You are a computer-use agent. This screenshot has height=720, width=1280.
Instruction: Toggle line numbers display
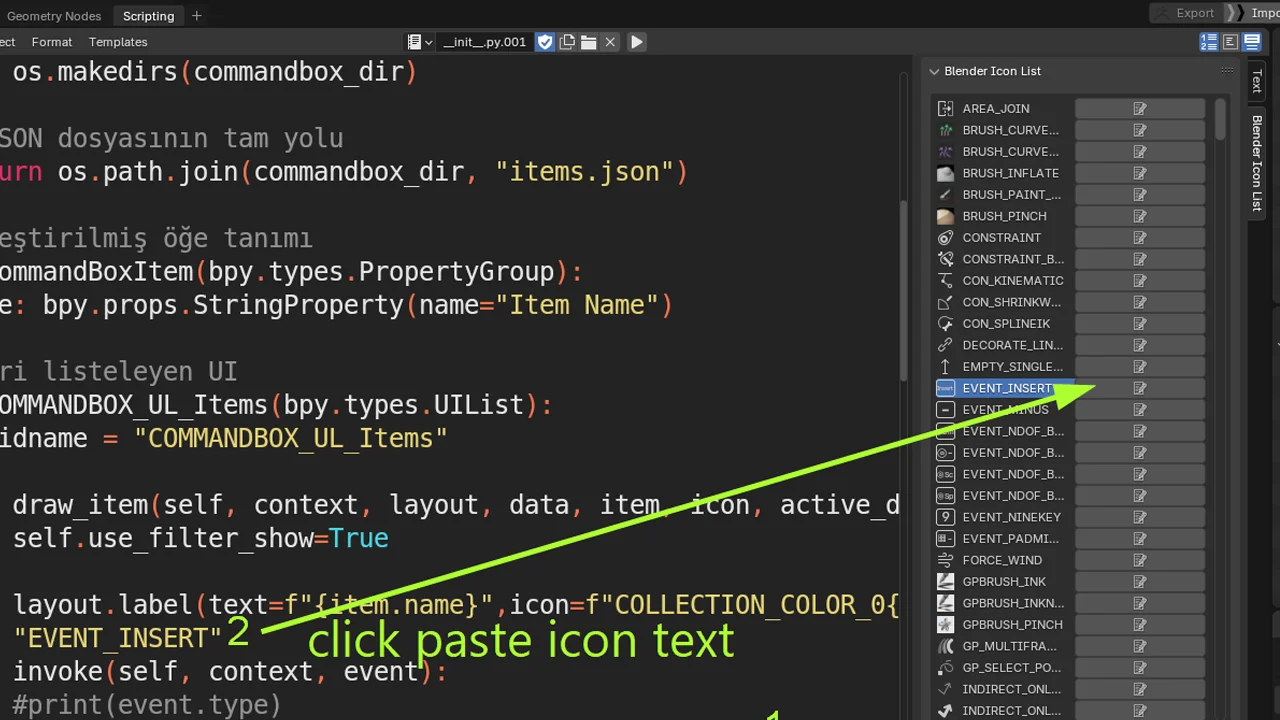coord(1209,42)
